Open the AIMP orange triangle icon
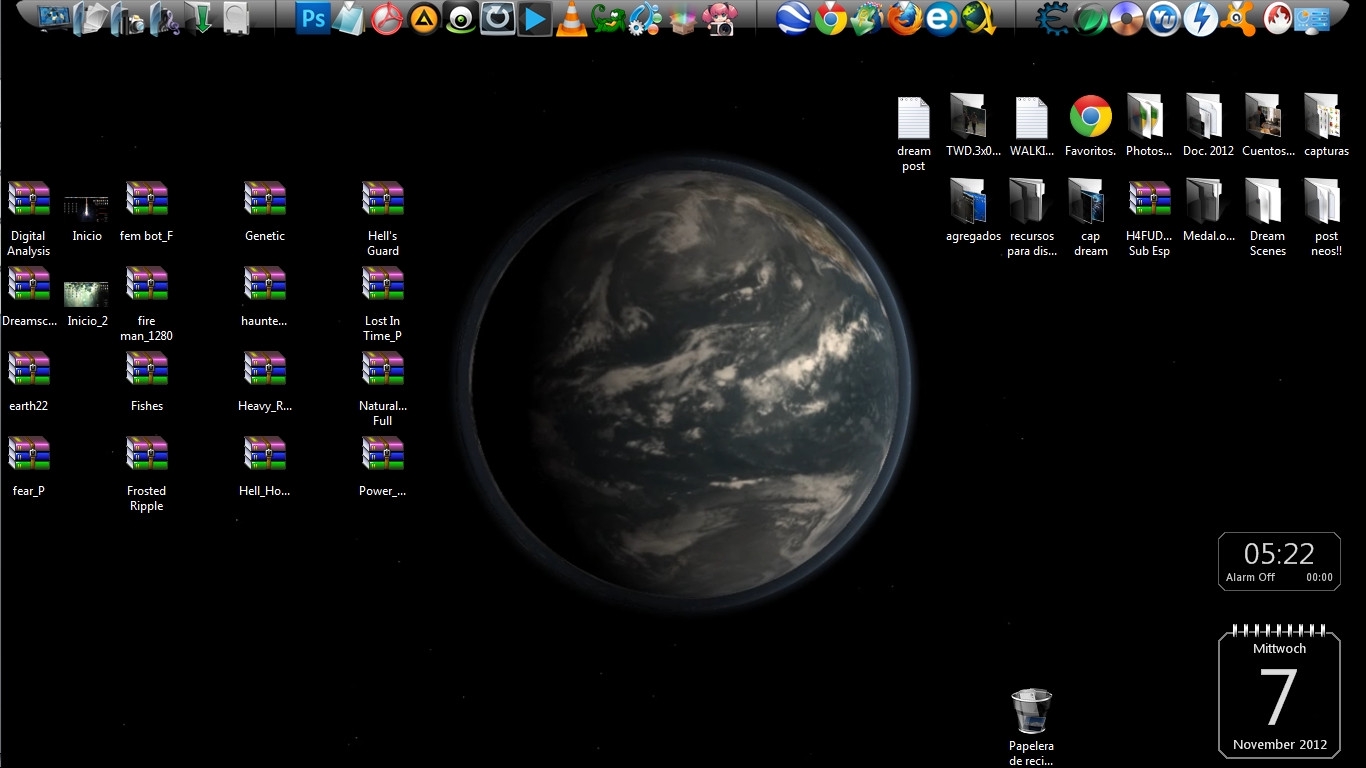This screenshot has width=1366, height=768. click(424, 19)
